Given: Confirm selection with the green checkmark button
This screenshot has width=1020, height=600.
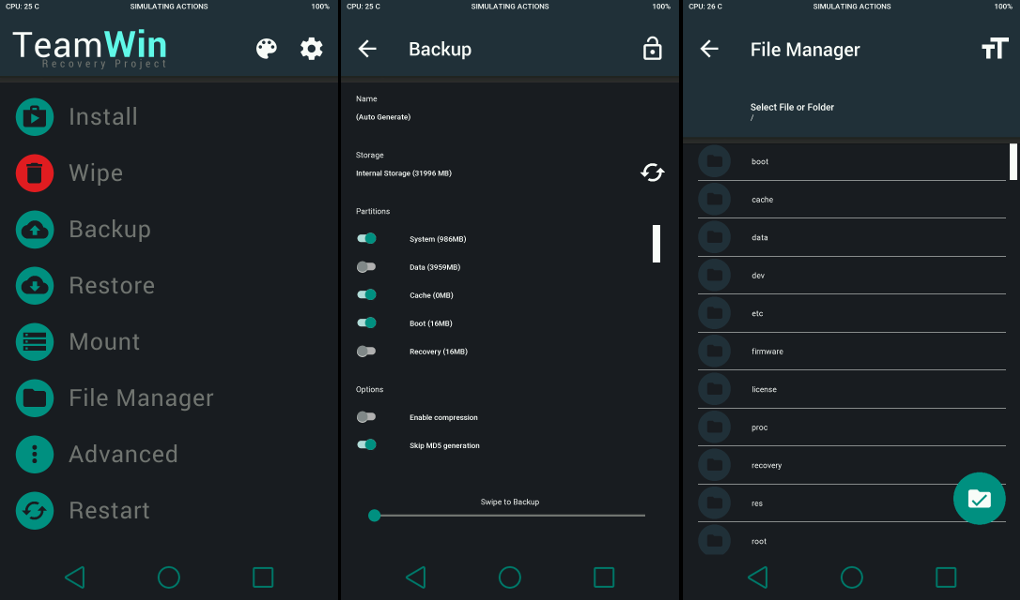Looking at the screenshot, I should (x=979, y=498).
